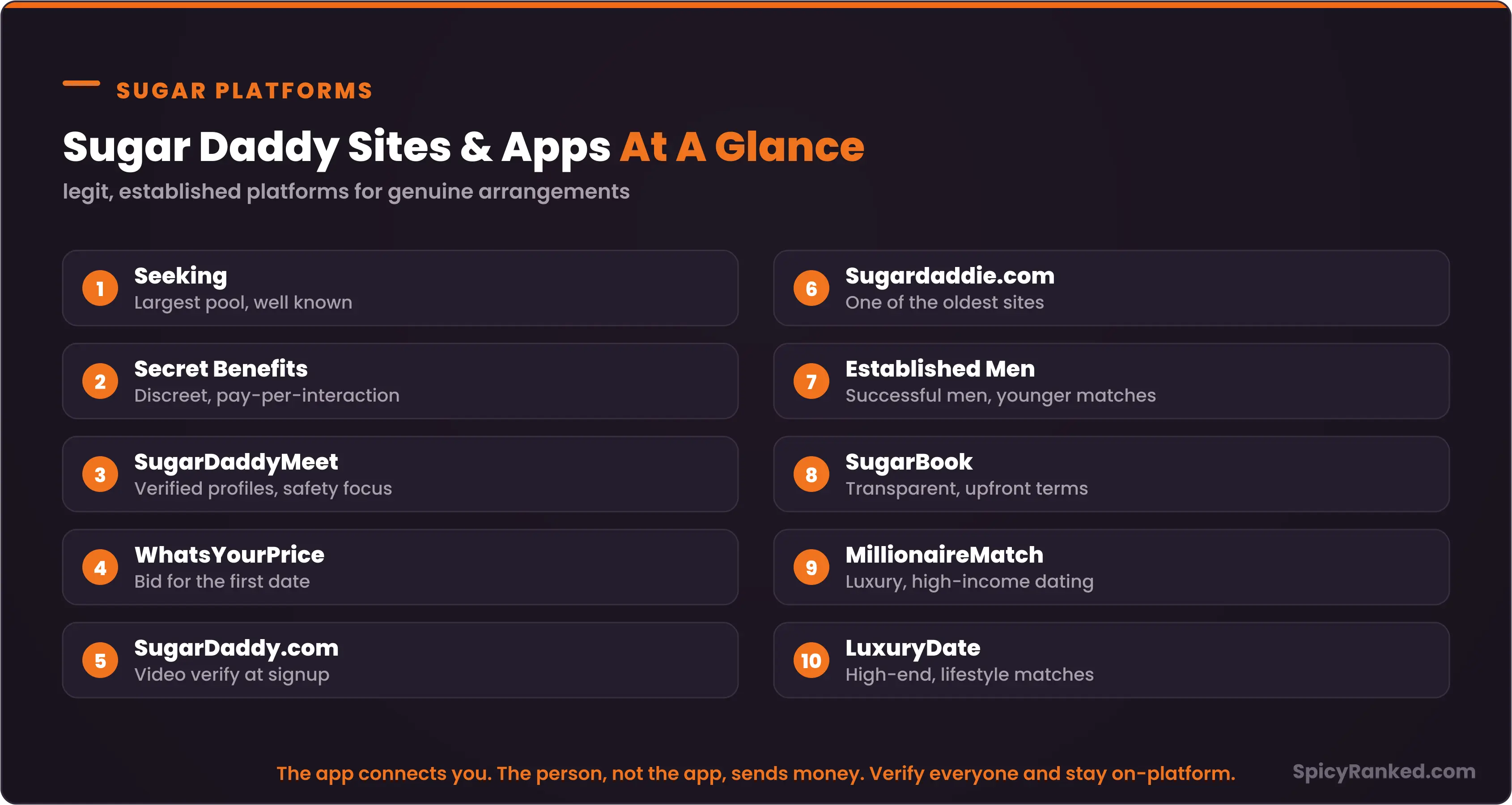The image size is (1512, 805).
Task: Click the orange number 2 badge
Action: [x=100, y=381]
